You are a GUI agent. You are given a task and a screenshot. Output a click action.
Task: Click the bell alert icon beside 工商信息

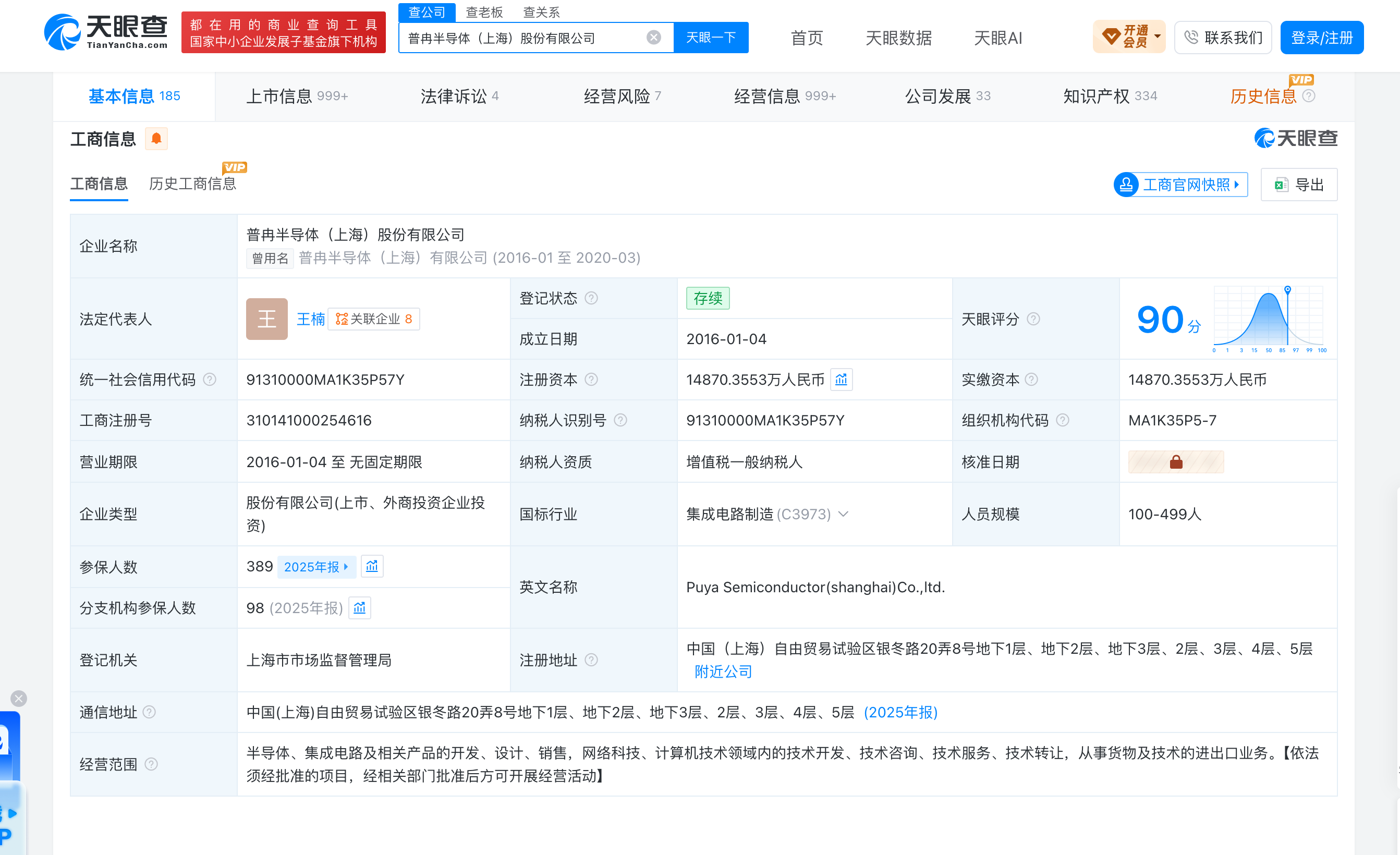(x=156, y=139)
